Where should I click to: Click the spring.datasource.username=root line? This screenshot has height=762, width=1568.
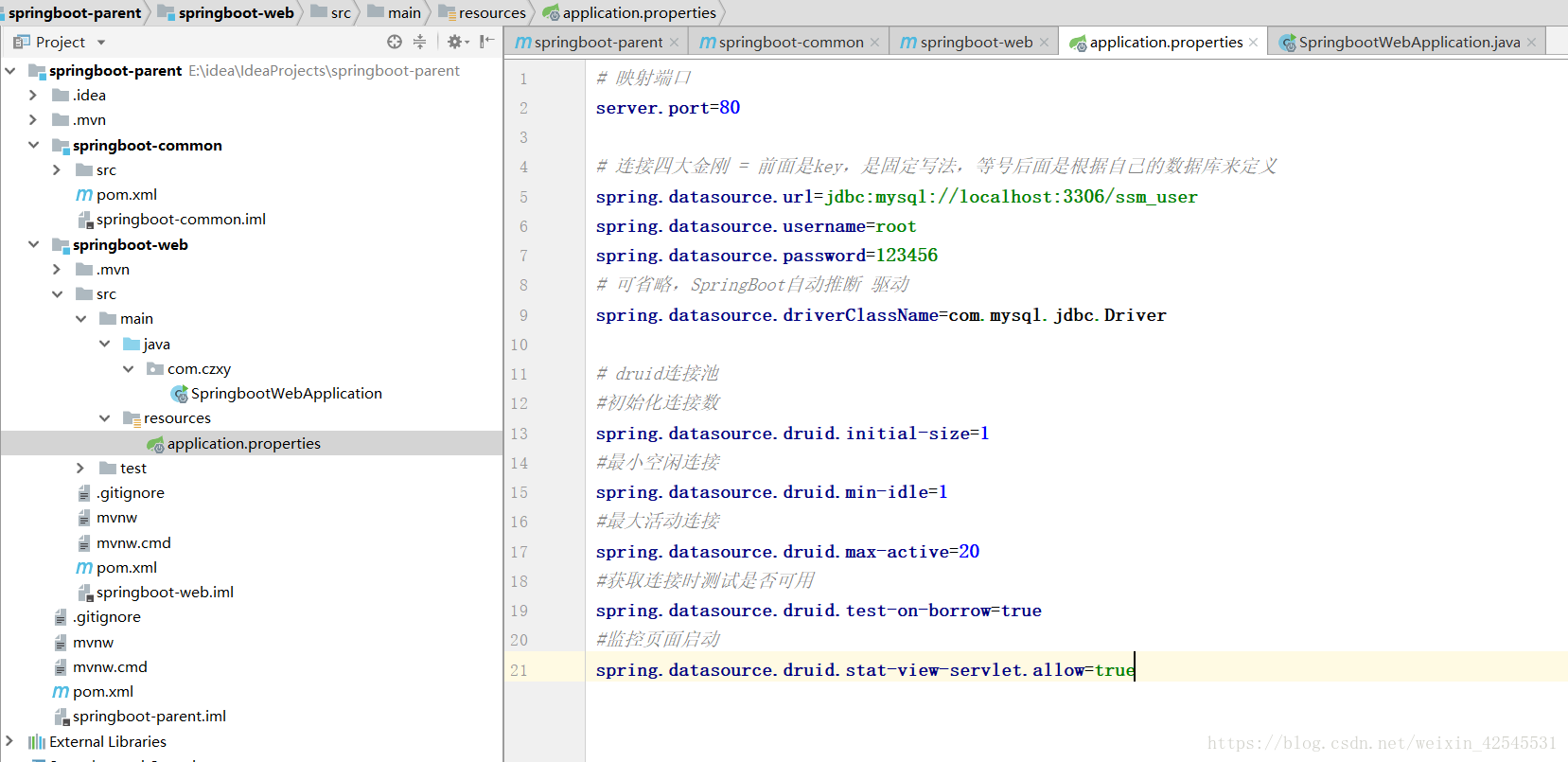pos(755,226)
